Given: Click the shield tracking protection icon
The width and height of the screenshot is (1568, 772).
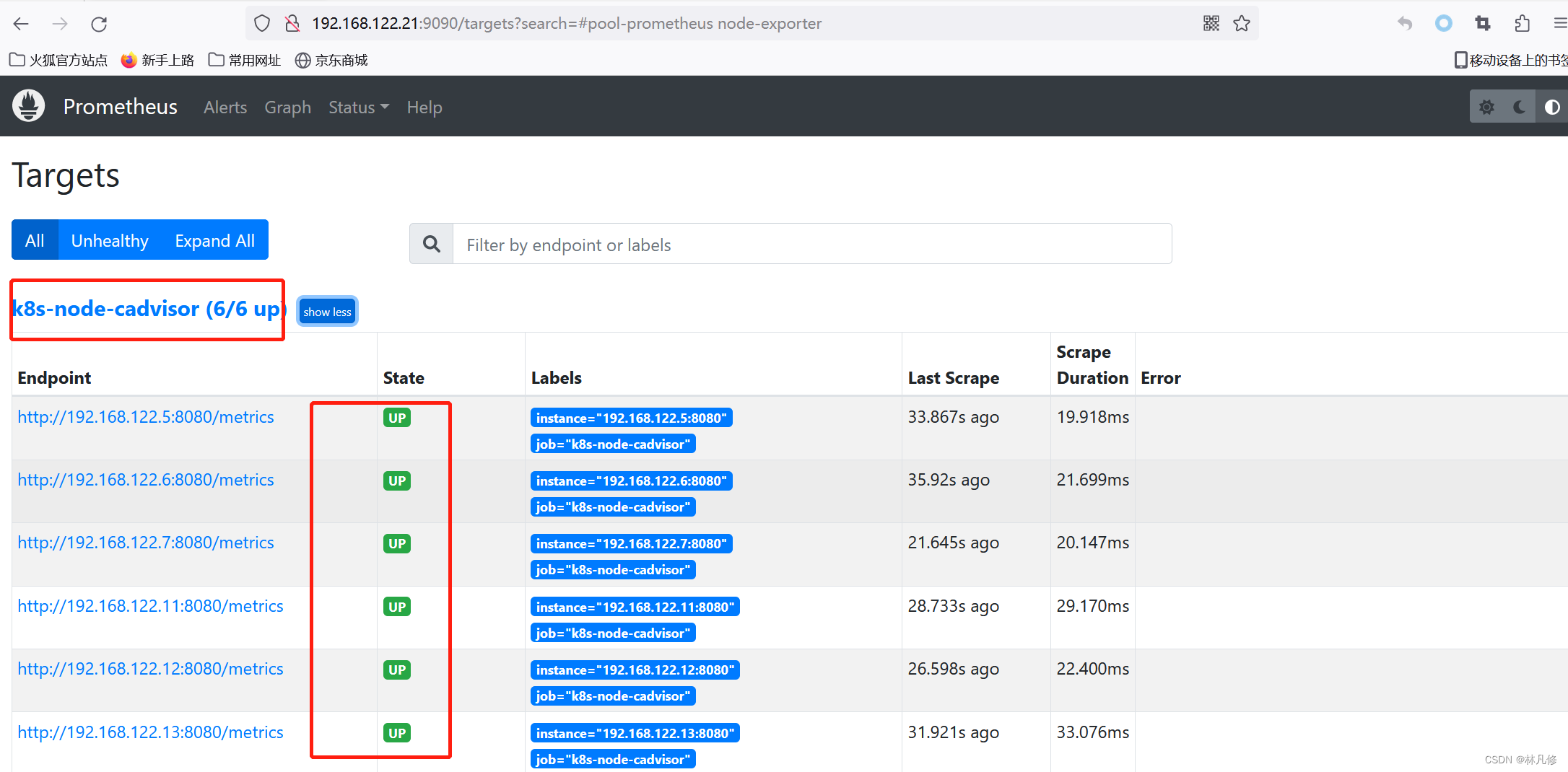Looking at the screenshot, I should pyautogui.click(x=262, y=24).
